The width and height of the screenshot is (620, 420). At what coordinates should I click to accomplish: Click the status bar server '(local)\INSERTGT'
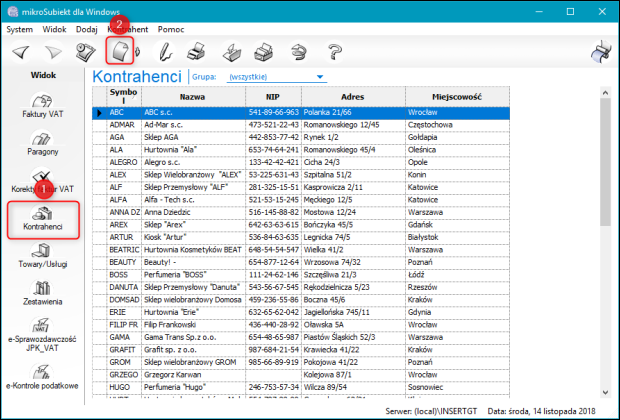tap(446, 412)
